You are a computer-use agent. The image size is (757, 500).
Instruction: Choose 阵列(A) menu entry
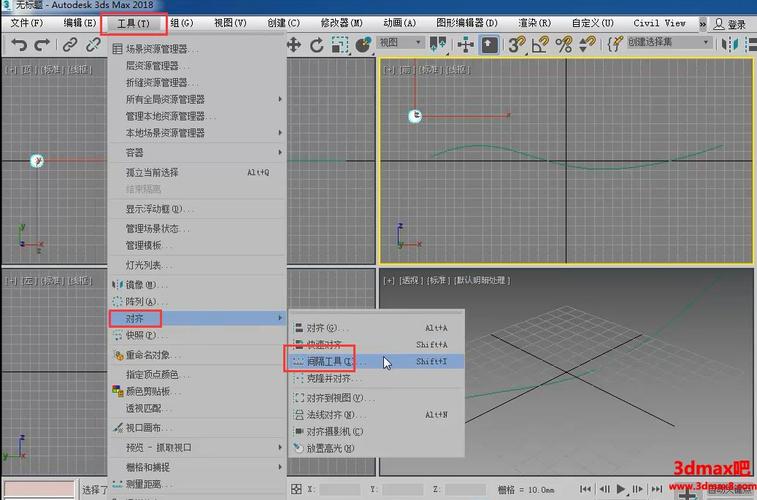(197, 302)
